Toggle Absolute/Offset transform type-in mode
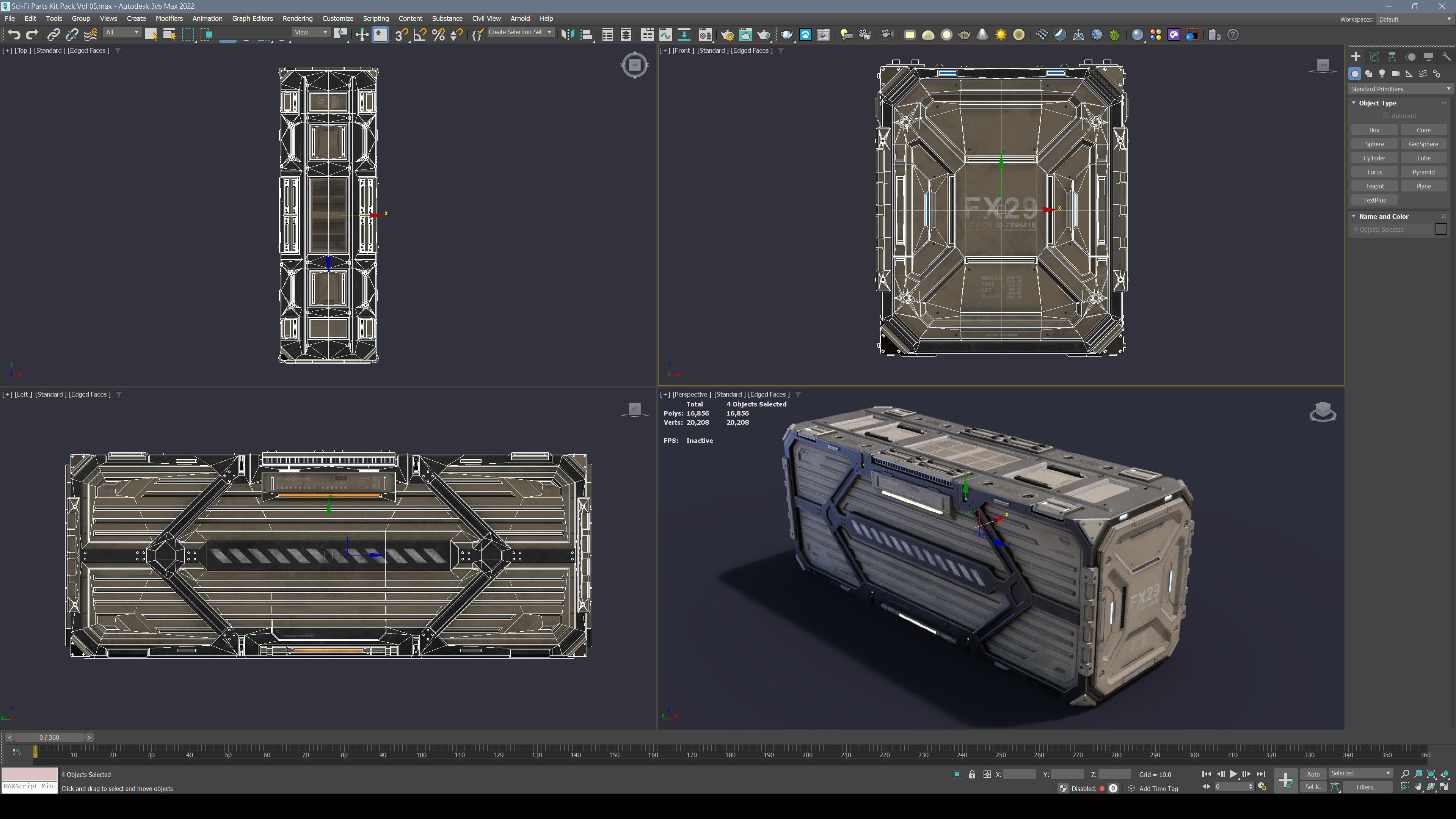 987,774
